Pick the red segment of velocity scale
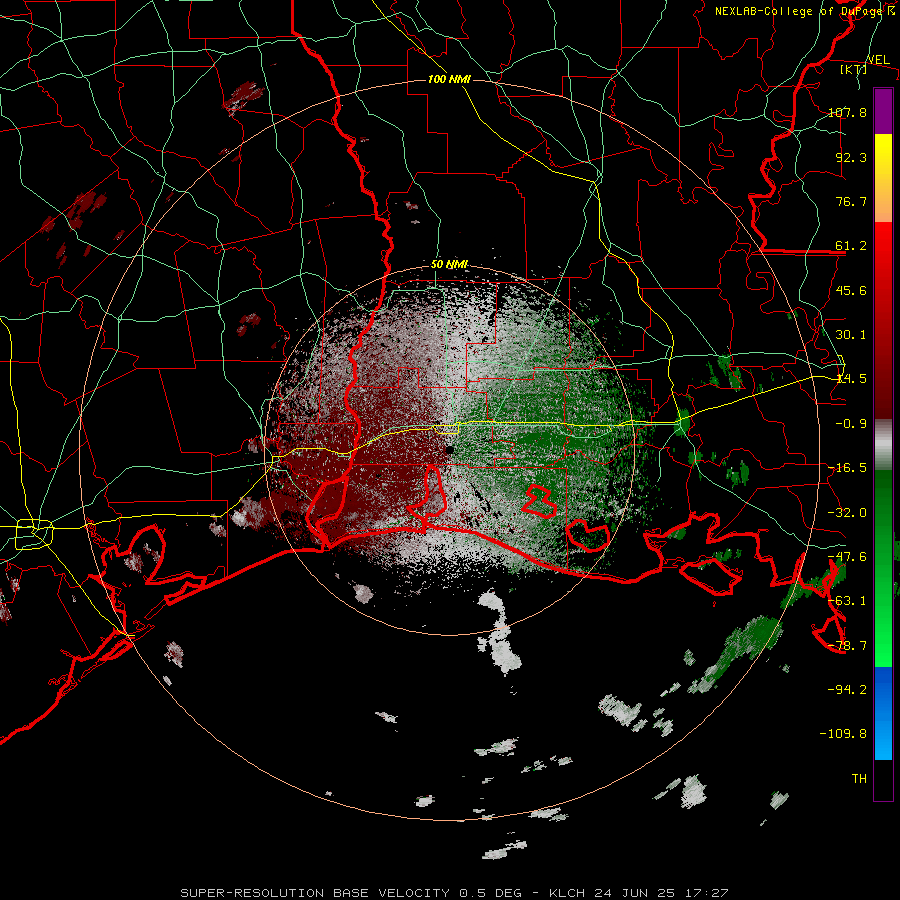This screenshot has width=900, height=900. point(883,320)
